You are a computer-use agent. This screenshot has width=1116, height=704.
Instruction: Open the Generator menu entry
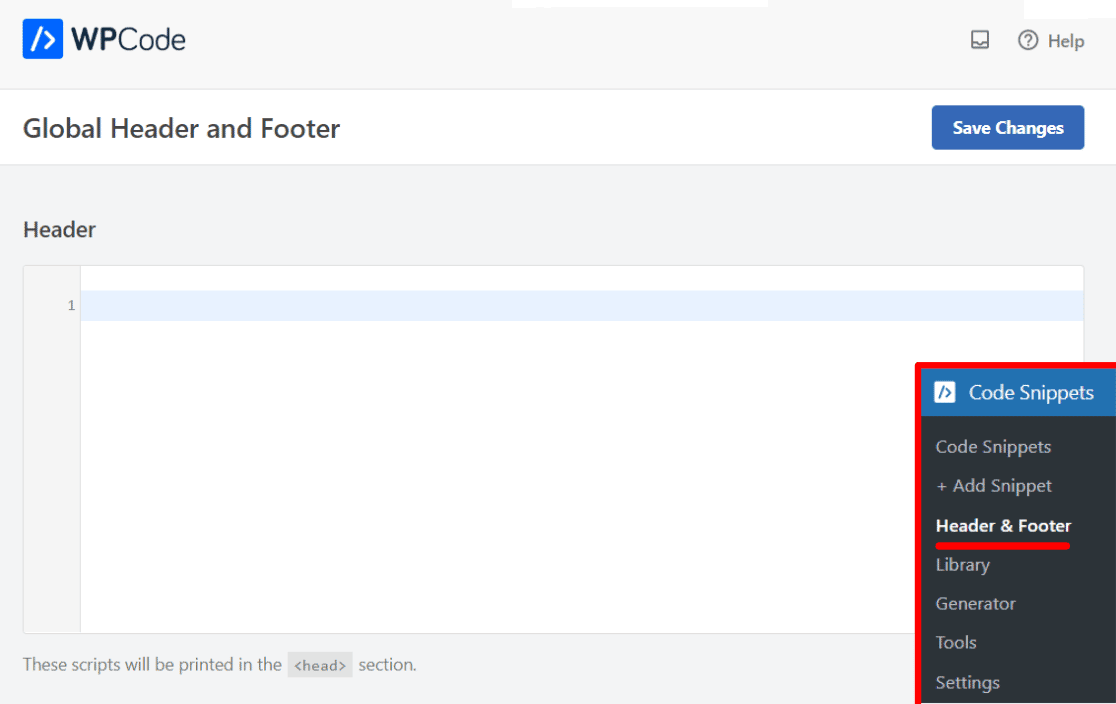pos(975,603)
